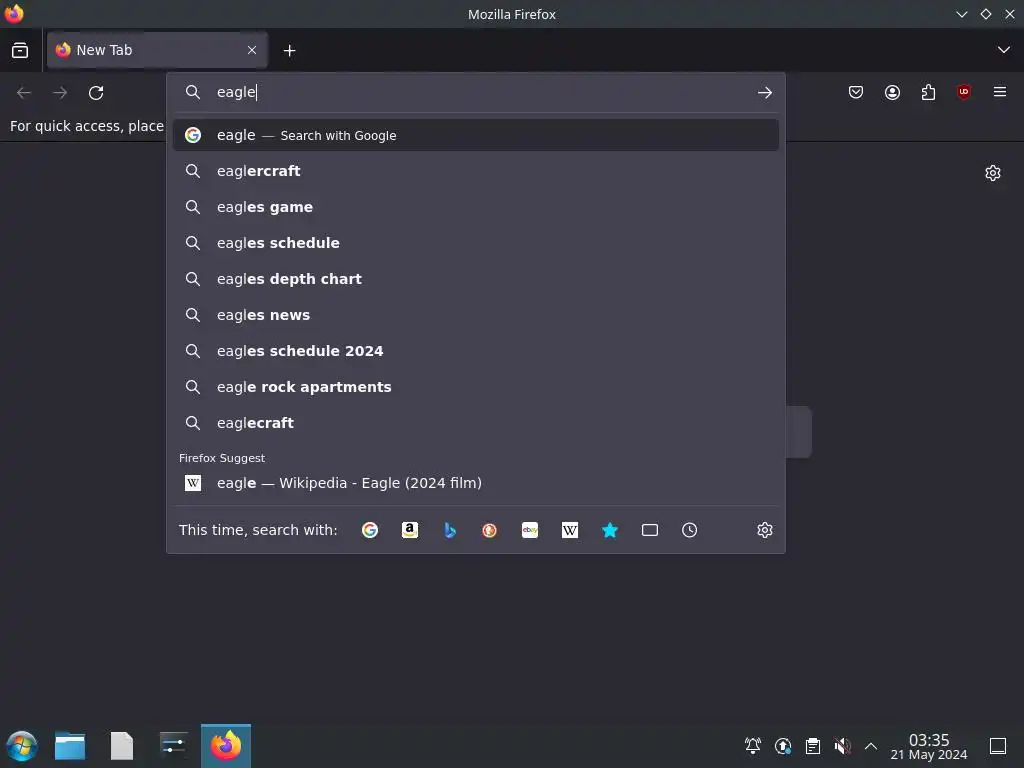Open the Extensions puzzle icon
The width and height of the screenshot is (1024, 768).
(928, 93)
